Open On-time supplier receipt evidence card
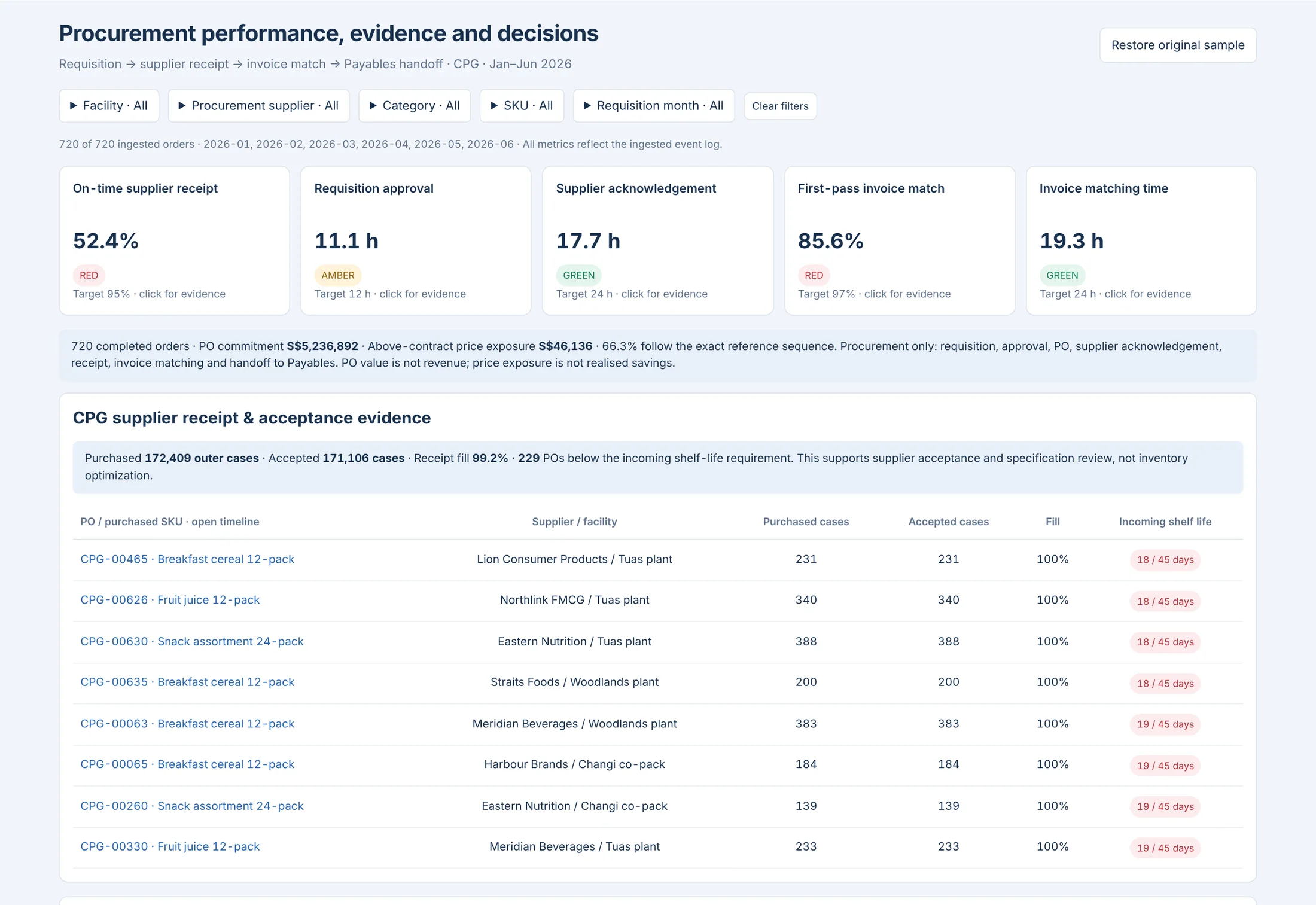 [174, 240]
